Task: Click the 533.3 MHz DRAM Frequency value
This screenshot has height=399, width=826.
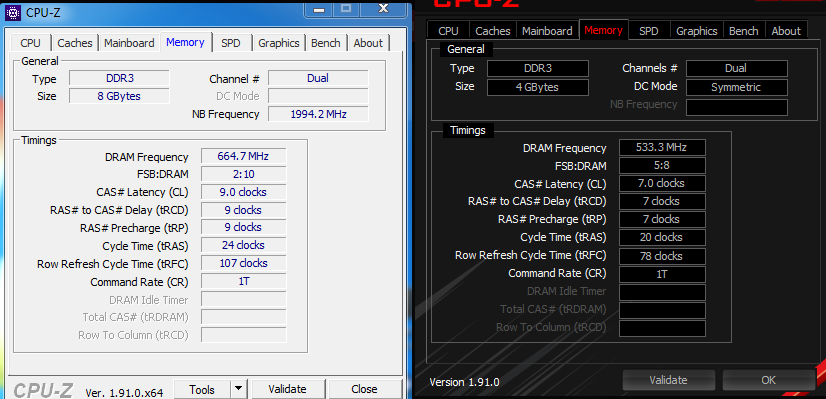Action: [662, 148]
